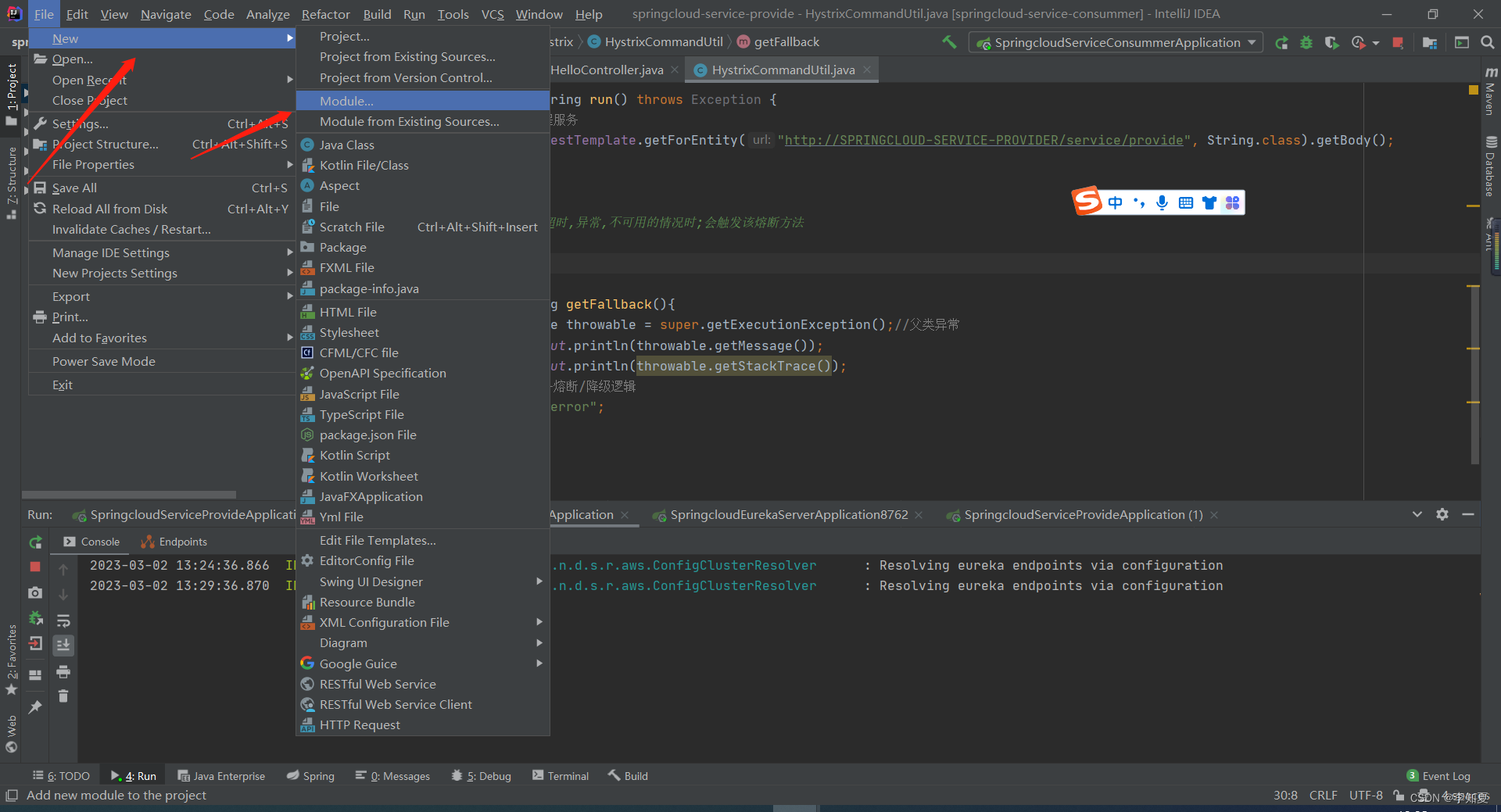Open the Event Log
The width and height of the screenshot is (1501, 812).
[x=1445, y=775]
